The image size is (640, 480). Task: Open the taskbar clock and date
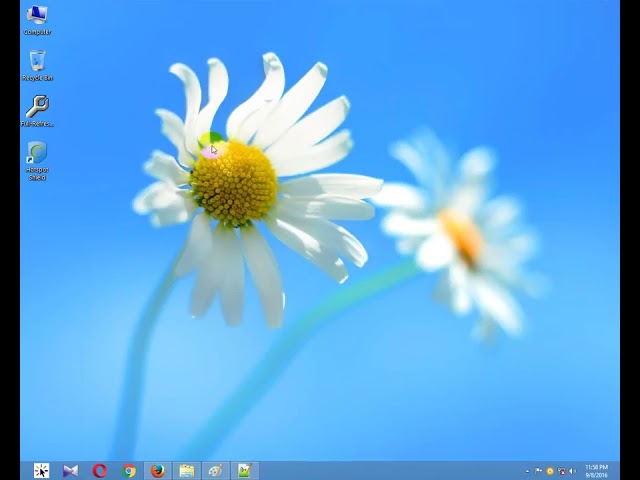coord(597,471)
